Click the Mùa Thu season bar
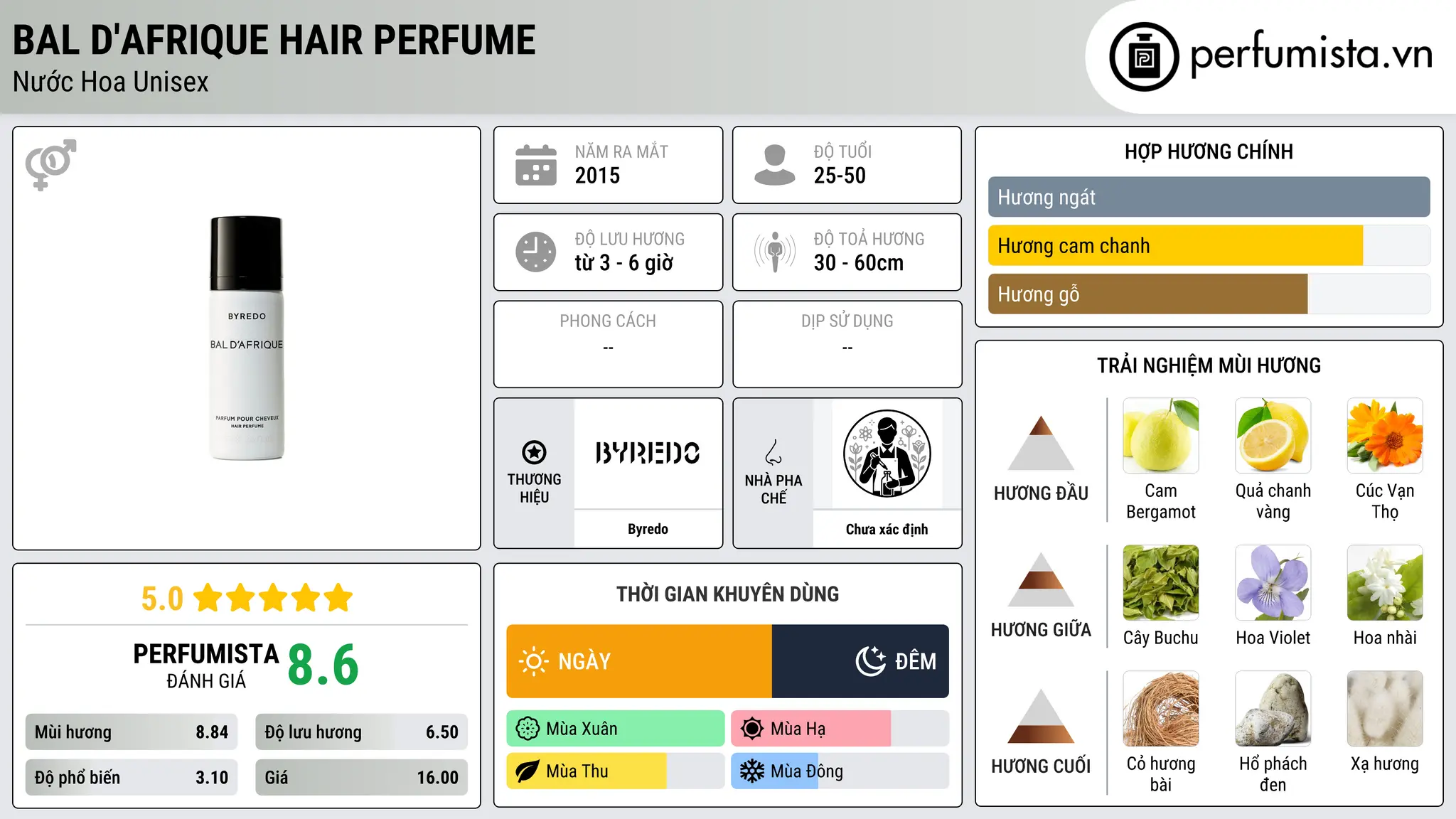Viewport: 1456px width, 819px height. (616, 771)
